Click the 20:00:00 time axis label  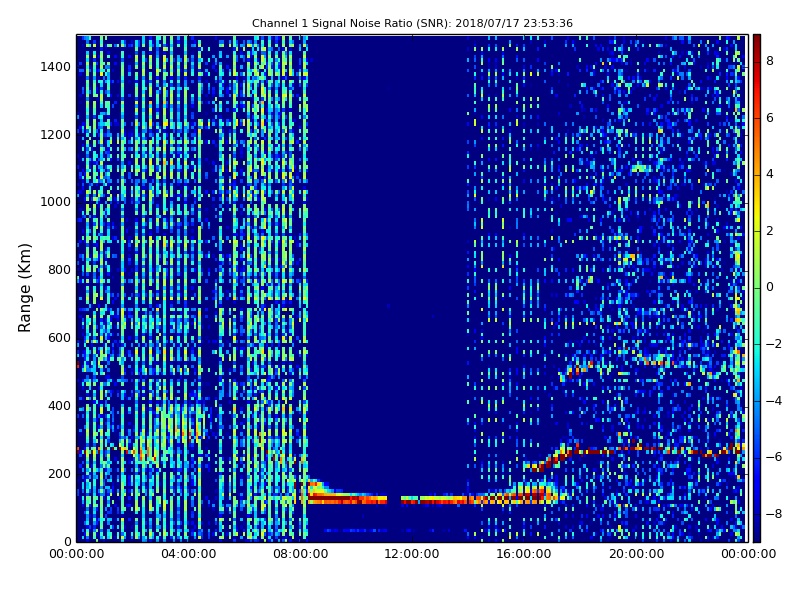(x=636, y=554)
